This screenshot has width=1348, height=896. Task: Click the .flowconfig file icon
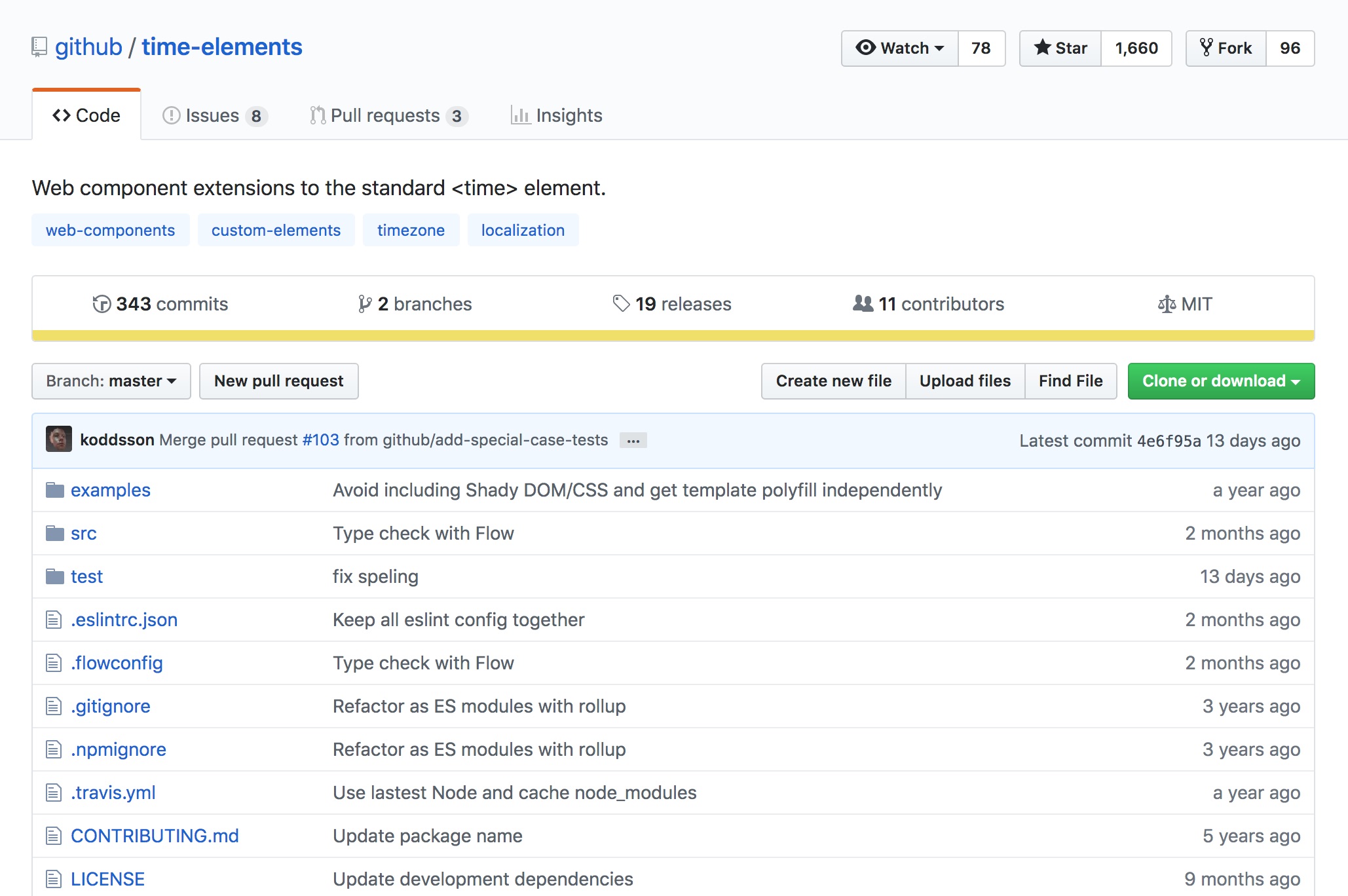pyautogui.click(x=54, y=663)
